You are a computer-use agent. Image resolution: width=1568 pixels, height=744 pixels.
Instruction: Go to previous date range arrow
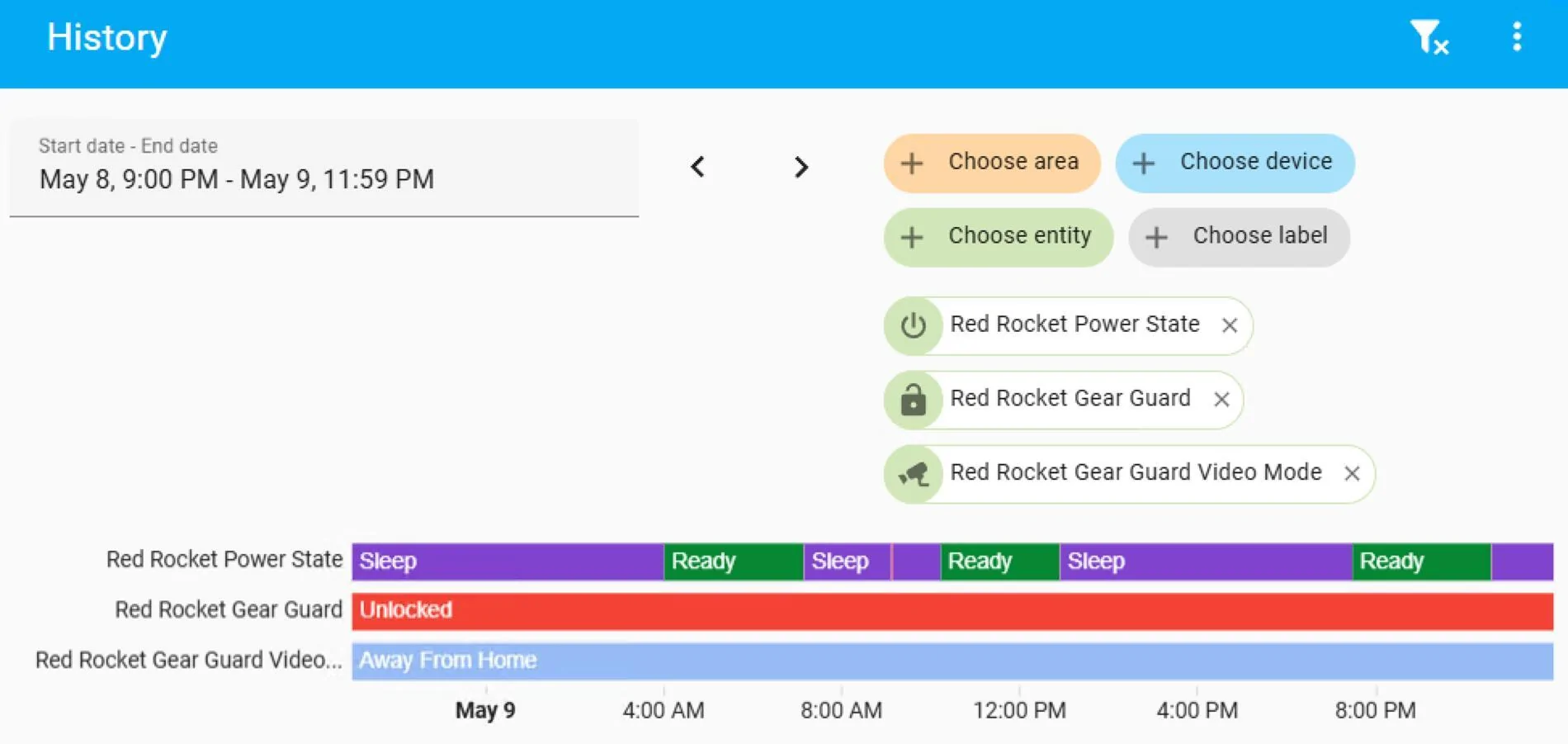tap(698, 167)
